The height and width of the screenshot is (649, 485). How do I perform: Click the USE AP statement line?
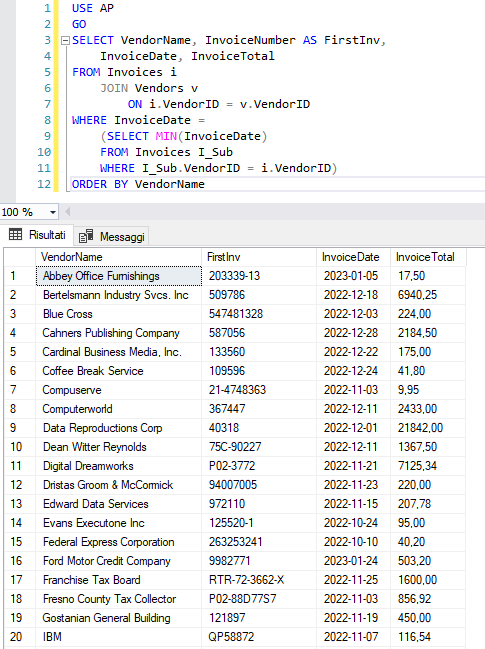pyautogui.click(x=93, y=8)
